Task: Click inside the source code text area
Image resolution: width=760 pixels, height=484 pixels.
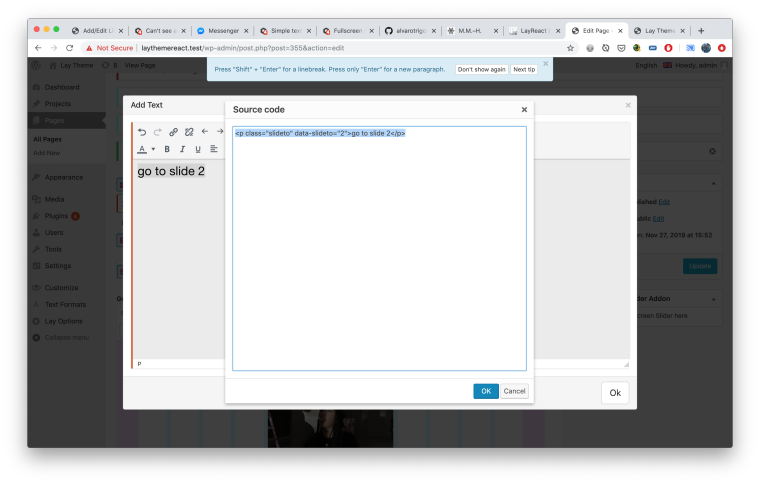Action: click(379, 250)
